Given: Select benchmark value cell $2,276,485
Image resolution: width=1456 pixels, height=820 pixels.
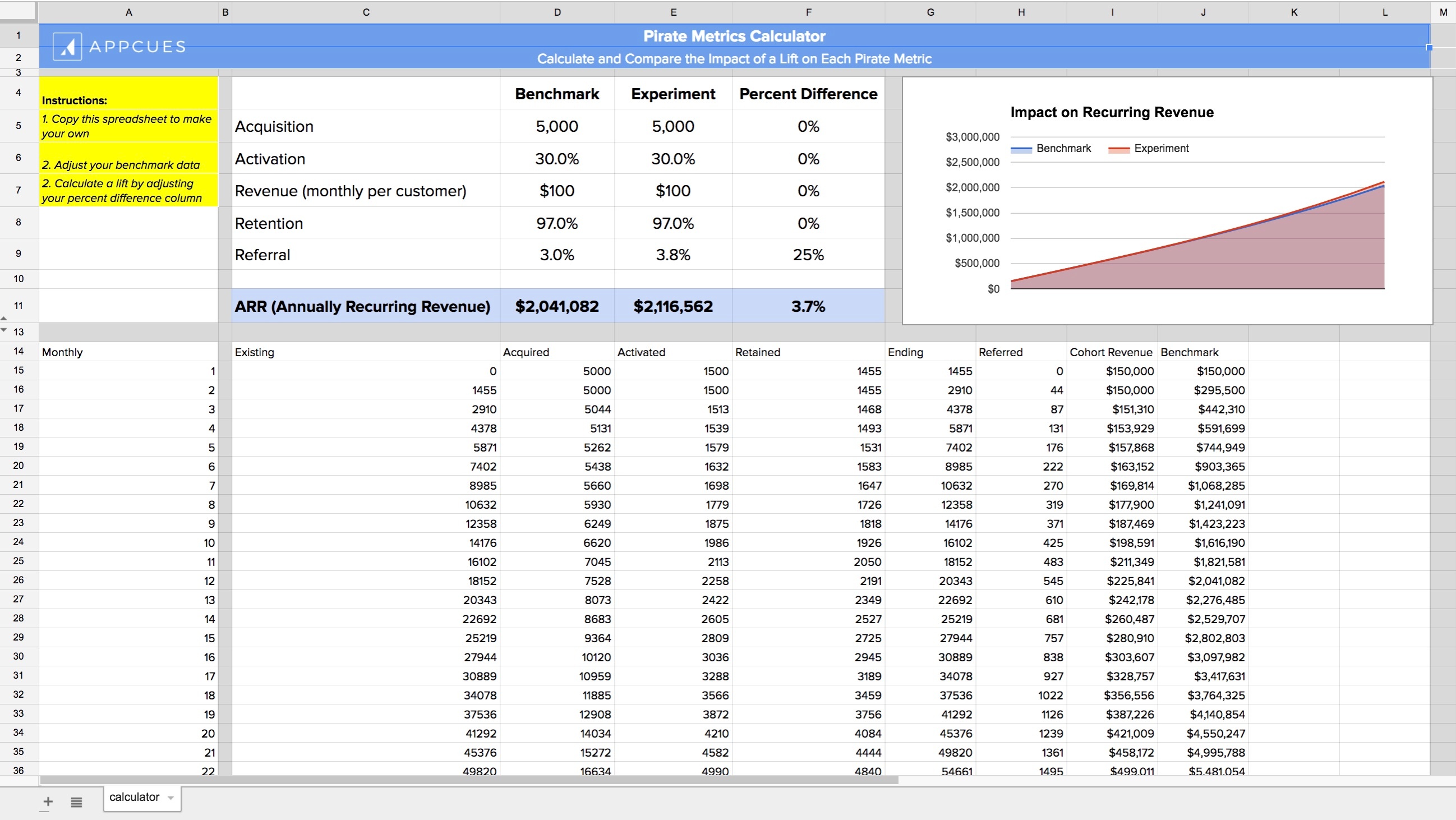Looking at the screenshot, I should 1203,600.
